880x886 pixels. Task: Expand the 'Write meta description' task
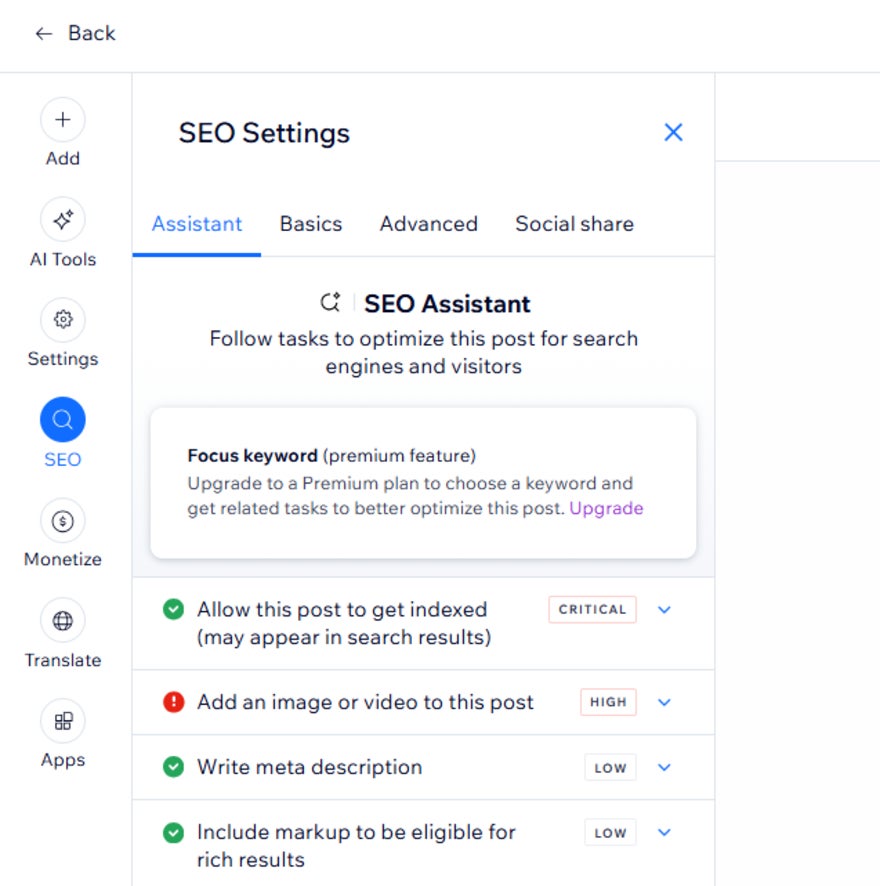coord(664,767)
